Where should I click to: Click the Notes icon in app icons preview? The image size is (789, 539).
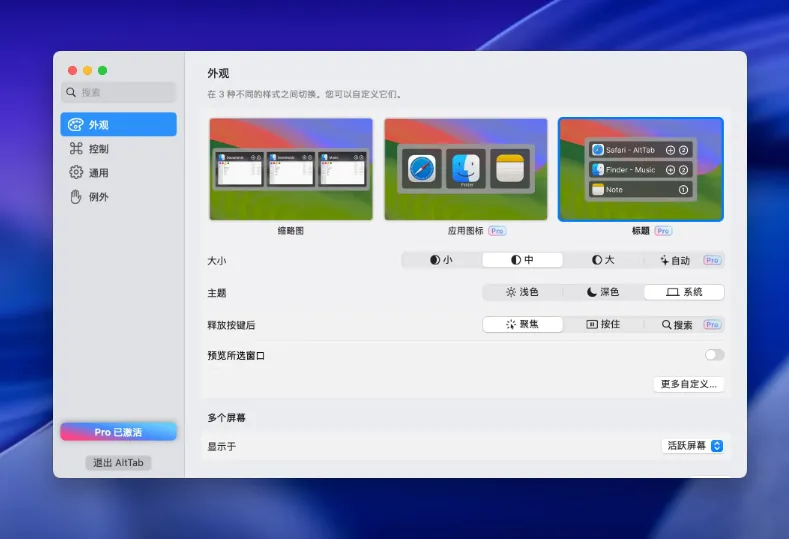(x=510, y=169)
